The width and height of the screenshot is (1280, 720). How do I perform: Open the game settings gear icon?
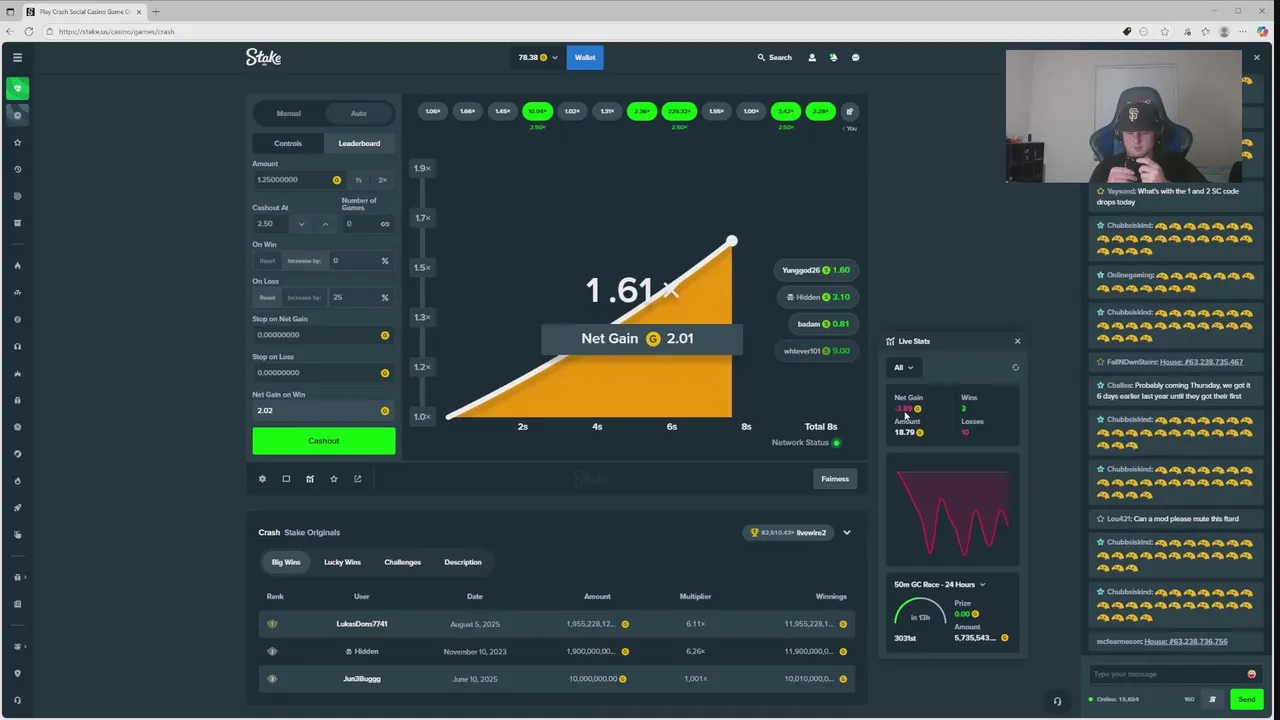coord(262,479)
